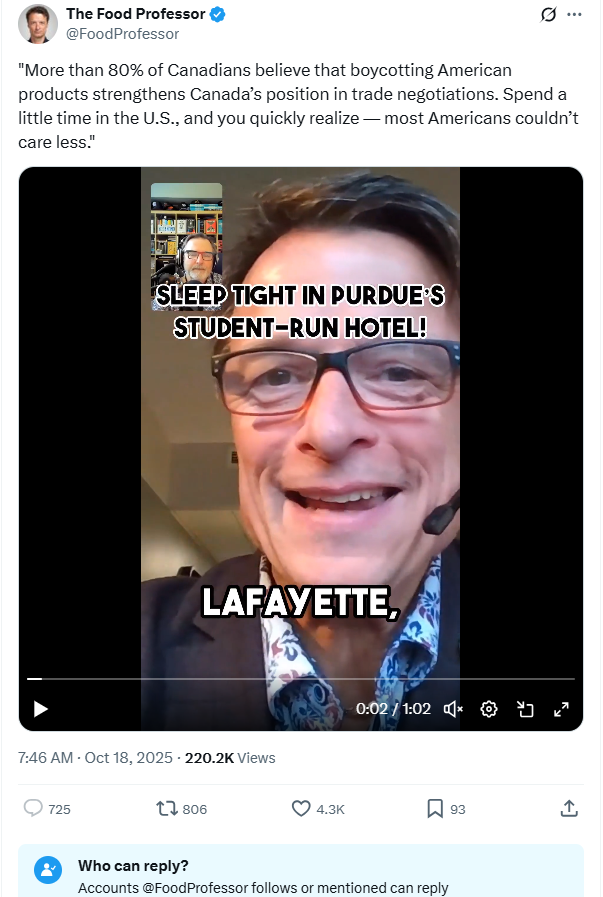Switch video to picture-in-picture mode
Viewport: 603px width, 897px height.
pyautogui.click(x=525, y=709)
